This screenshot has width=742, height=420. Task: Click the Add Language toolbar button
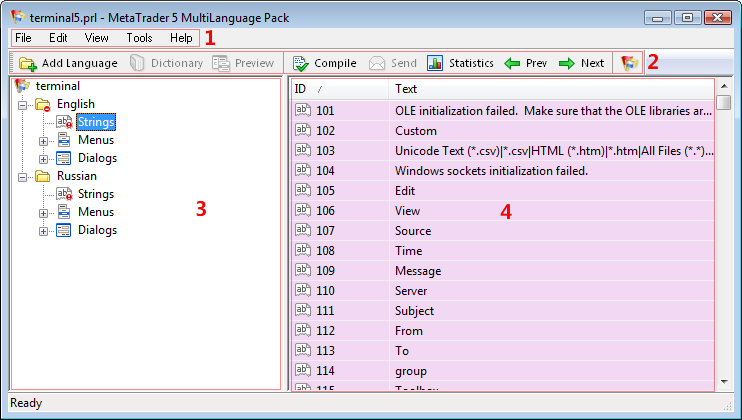point(68,63)
